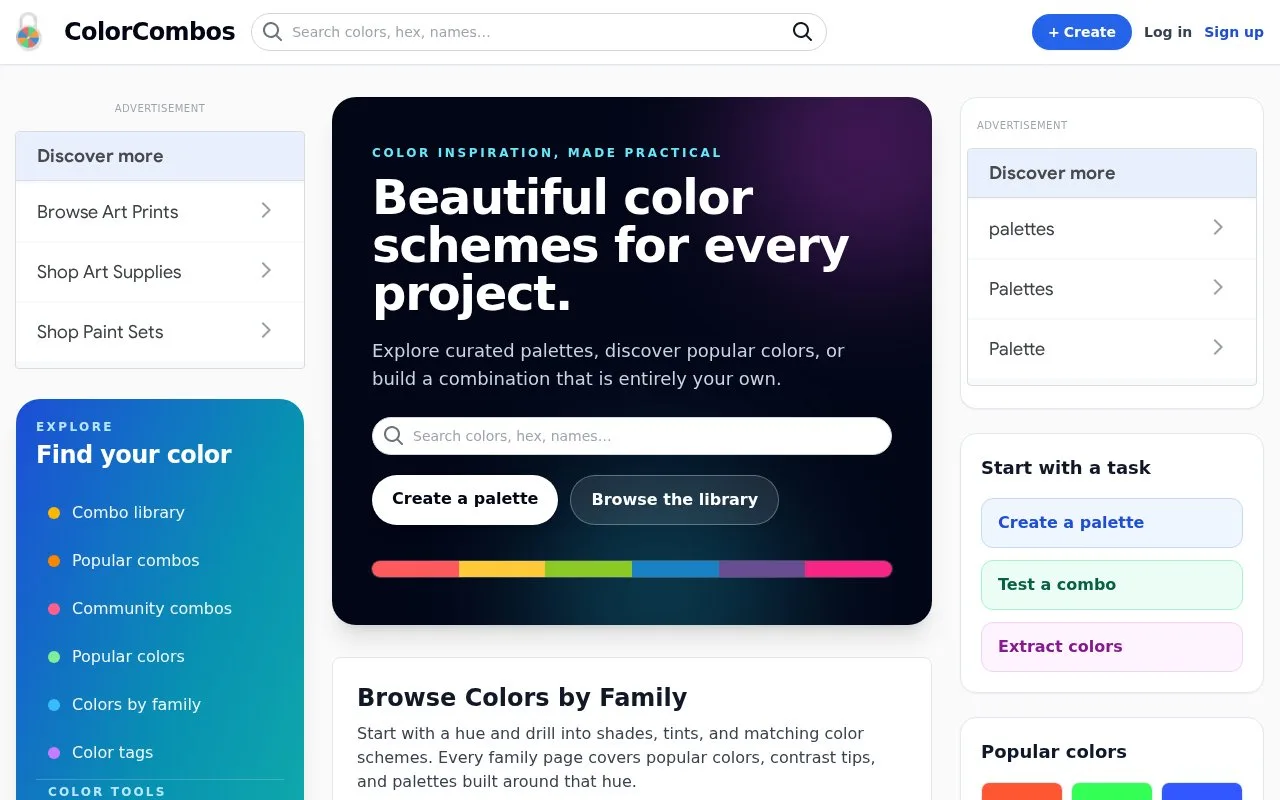Expand the Browse Art Prints chevron
The height and width of the screenshot is (800, 1280).
pyautogui.click(x=266, y=210)
